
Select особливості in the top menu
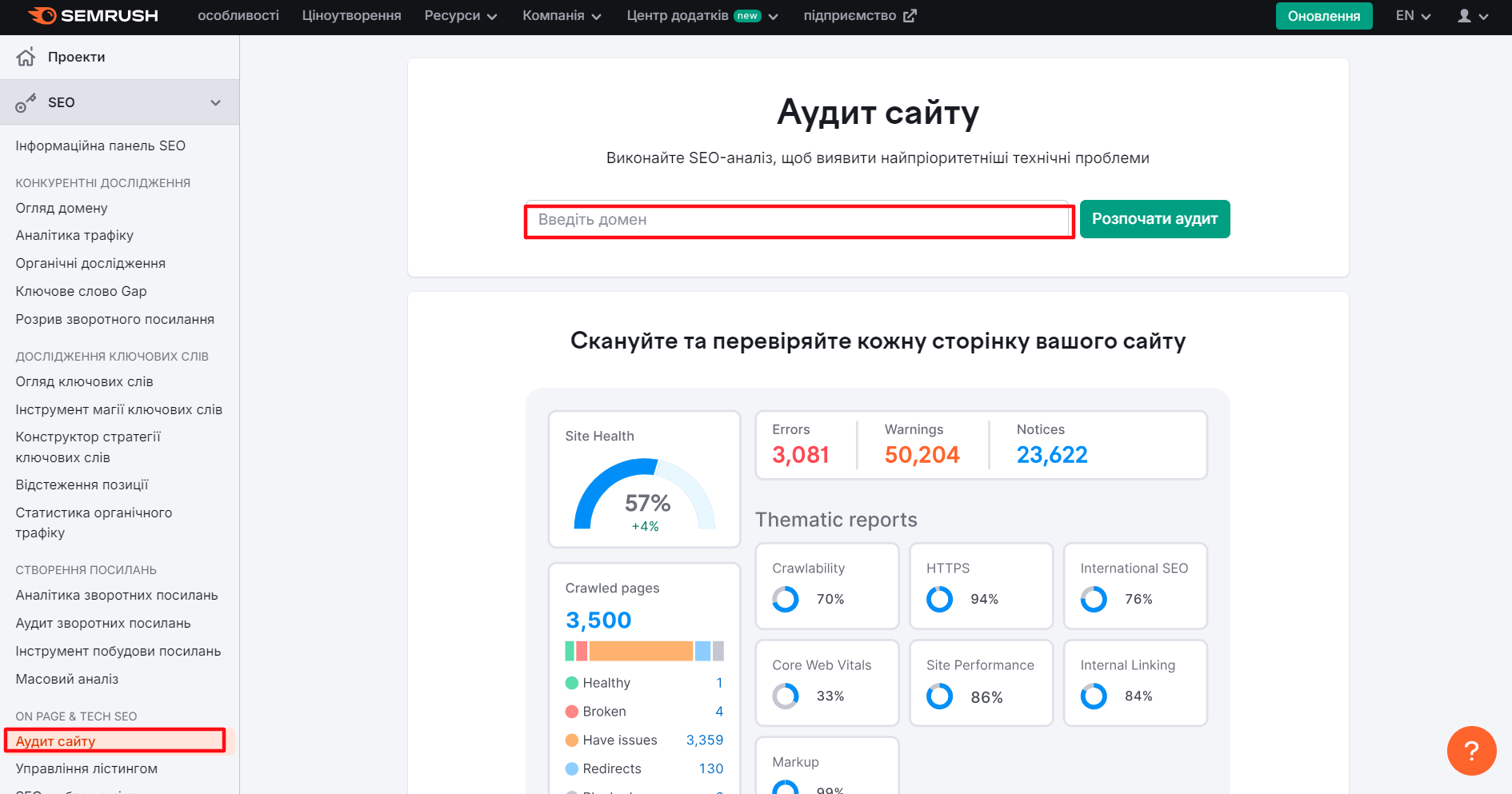[x=238, y=15]
